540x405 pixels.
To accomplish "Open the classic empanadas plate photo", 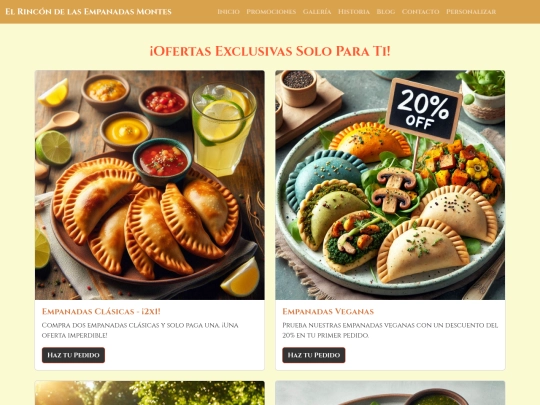I will [x=150, y=185].
